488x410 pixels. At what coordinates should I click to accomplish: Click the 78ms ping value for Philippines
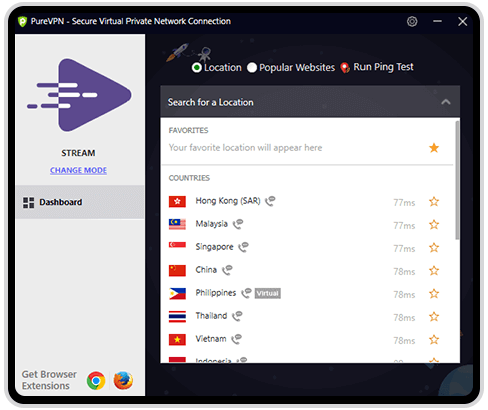[404, 295]
